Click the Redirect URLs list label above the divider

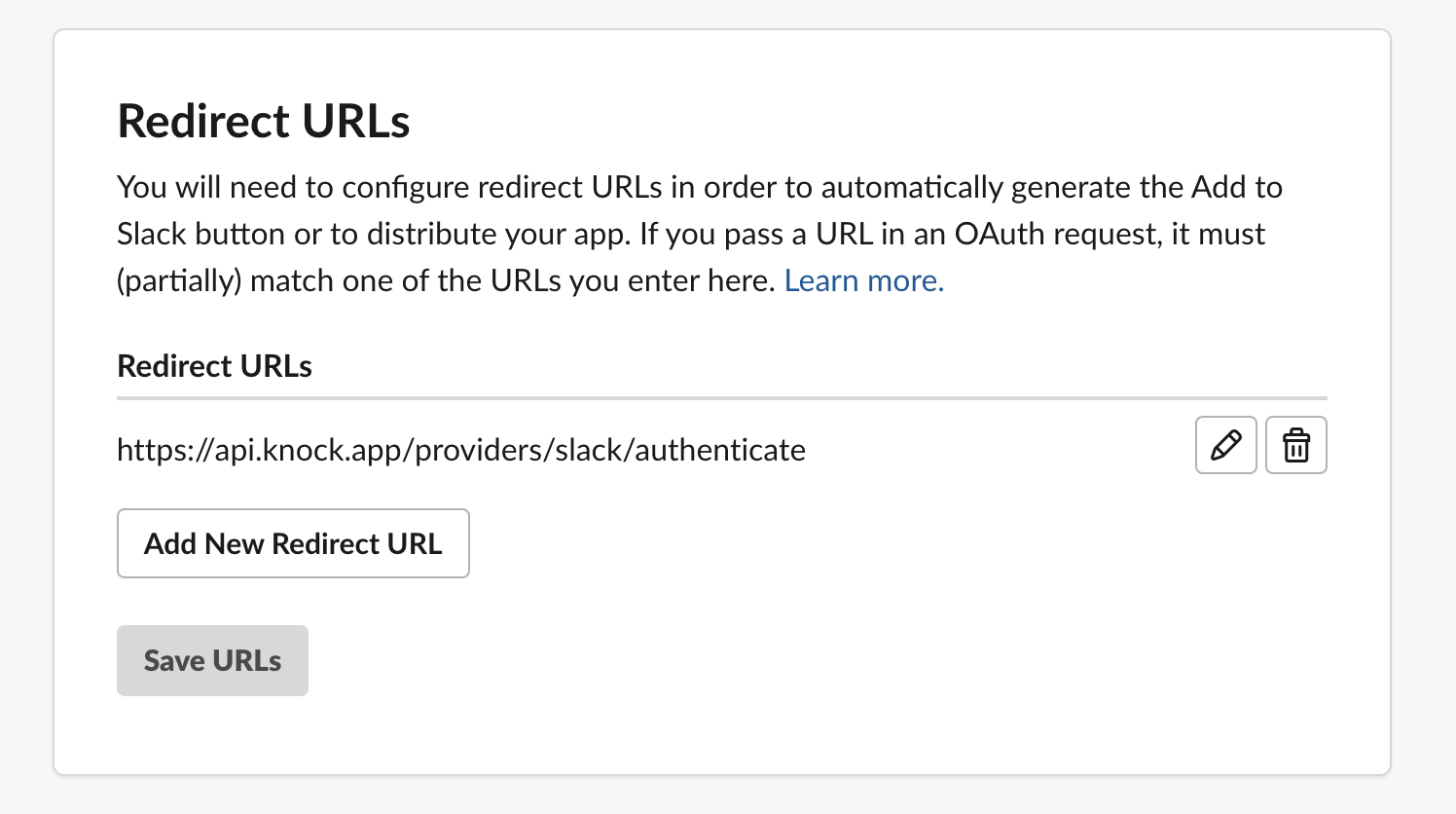pyautogui.click(x=214, y=365)
